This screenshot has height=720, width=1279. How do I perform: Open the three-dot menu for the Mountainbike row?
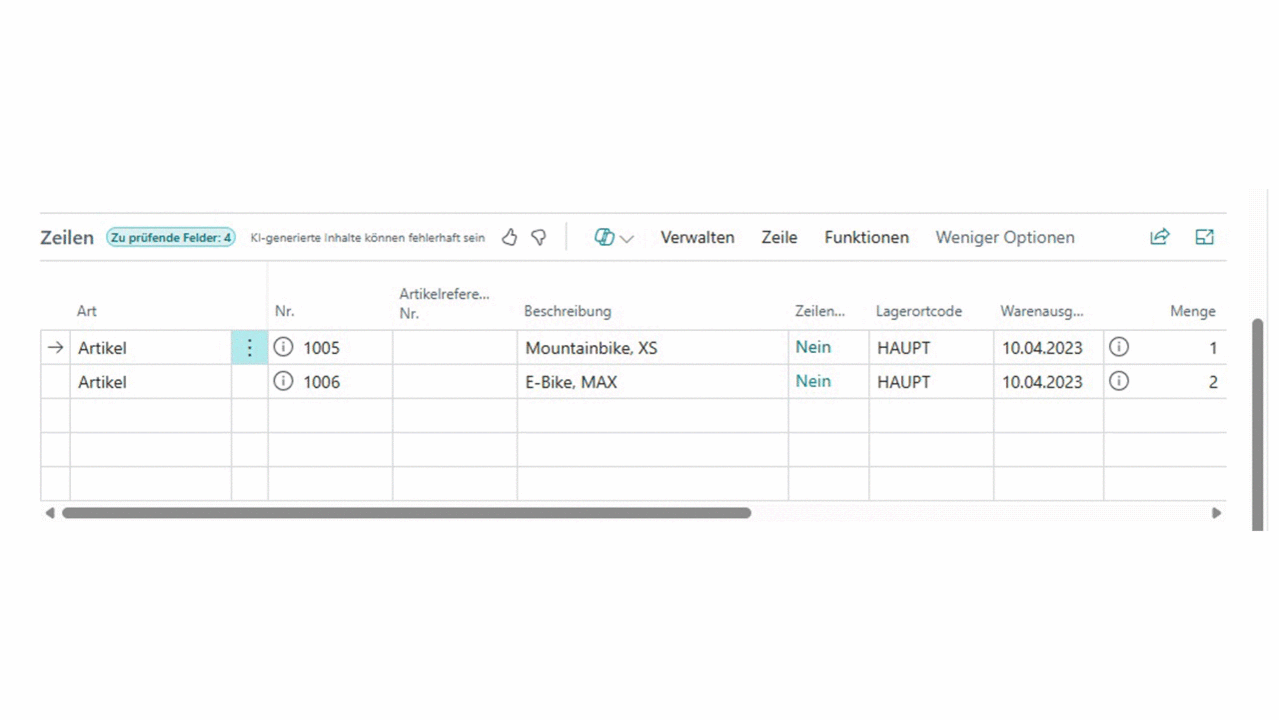[249, 348]
